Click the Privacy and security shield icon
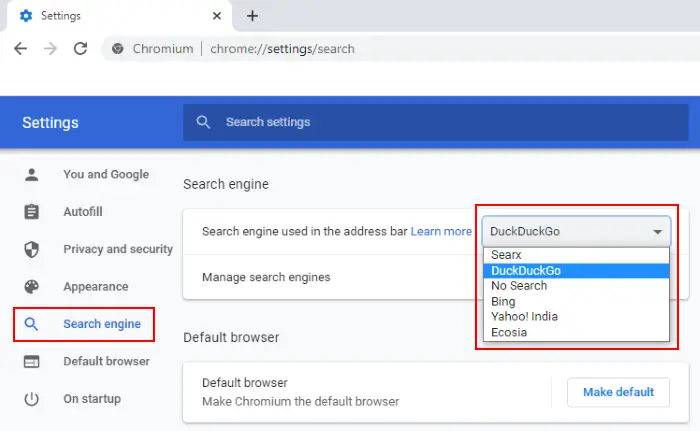The height and width of the screenshot is (431, 700). click(31, 249)
